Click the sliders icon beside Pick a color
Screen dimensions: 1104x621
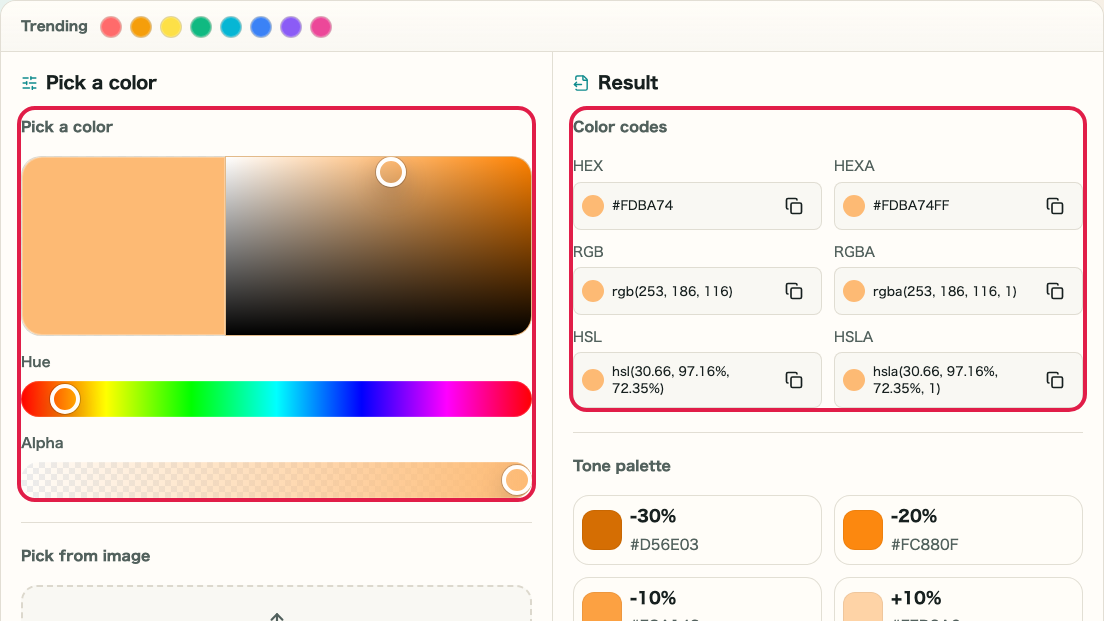click(30, 83)
